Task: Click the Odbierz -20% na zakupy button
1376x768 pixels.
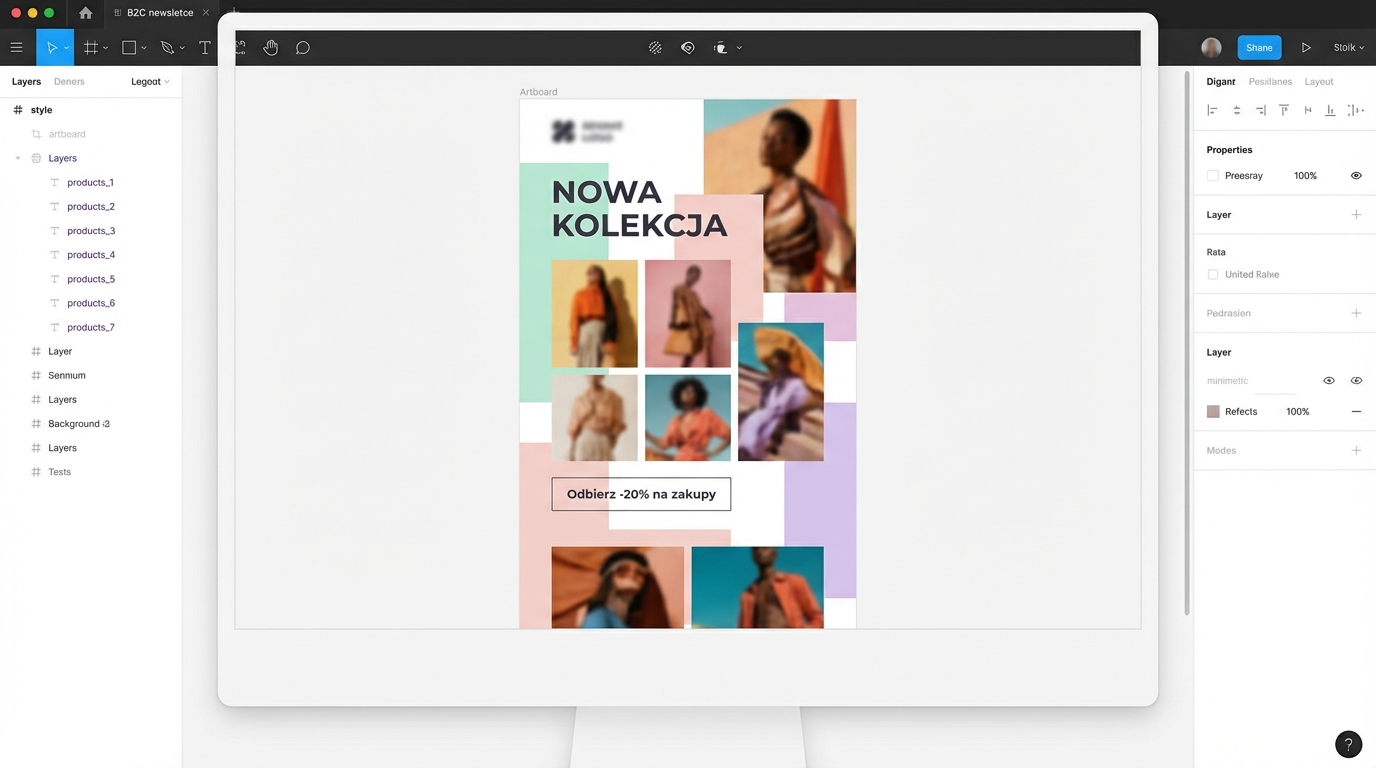Action: pyautogui.click(x=641, y=494)
